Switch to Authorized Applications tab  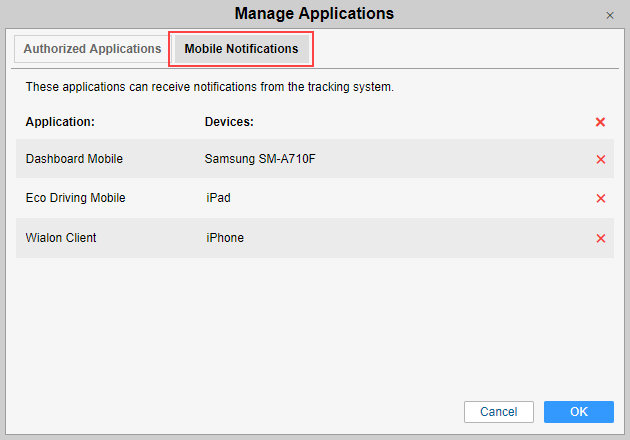coord(92,49)
